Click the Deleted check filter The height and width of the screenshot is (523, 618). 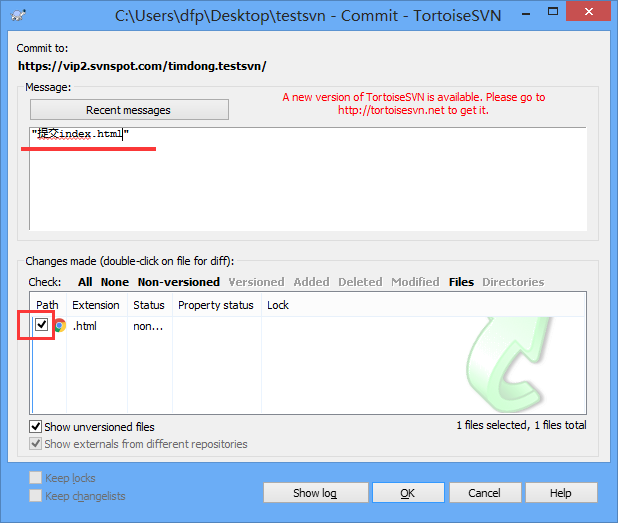[360, 282]
